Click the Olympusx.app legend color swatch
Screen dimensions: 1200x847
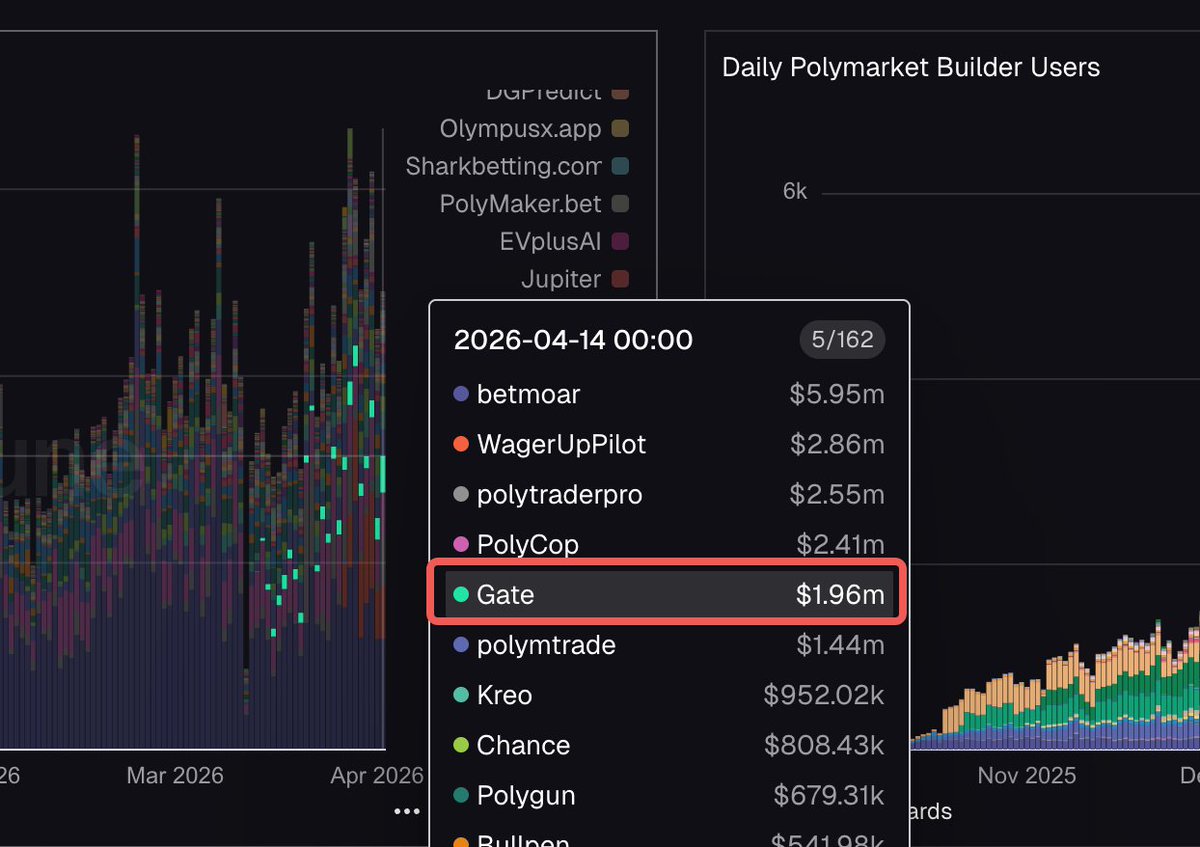click(x=620, y=129)
